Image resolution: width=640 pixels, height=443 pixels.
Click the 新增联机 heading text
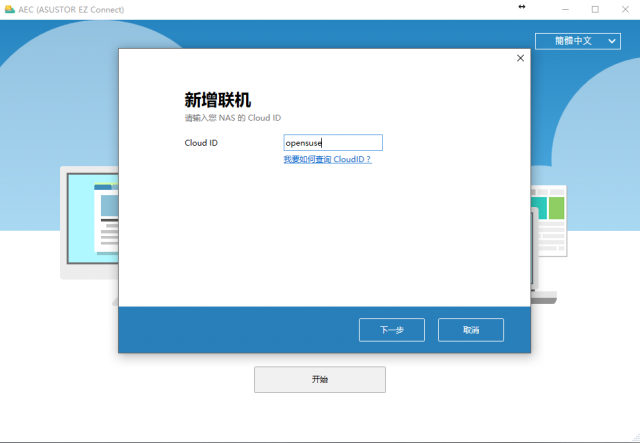(x=218, y=100)
